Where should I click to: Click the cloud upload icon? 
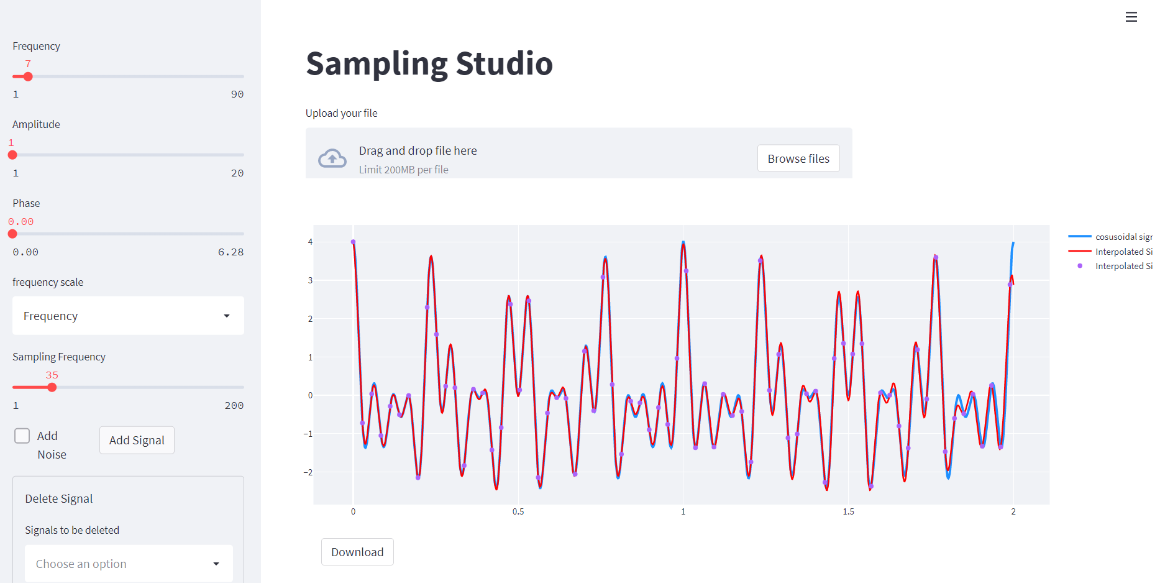point(331,157)
